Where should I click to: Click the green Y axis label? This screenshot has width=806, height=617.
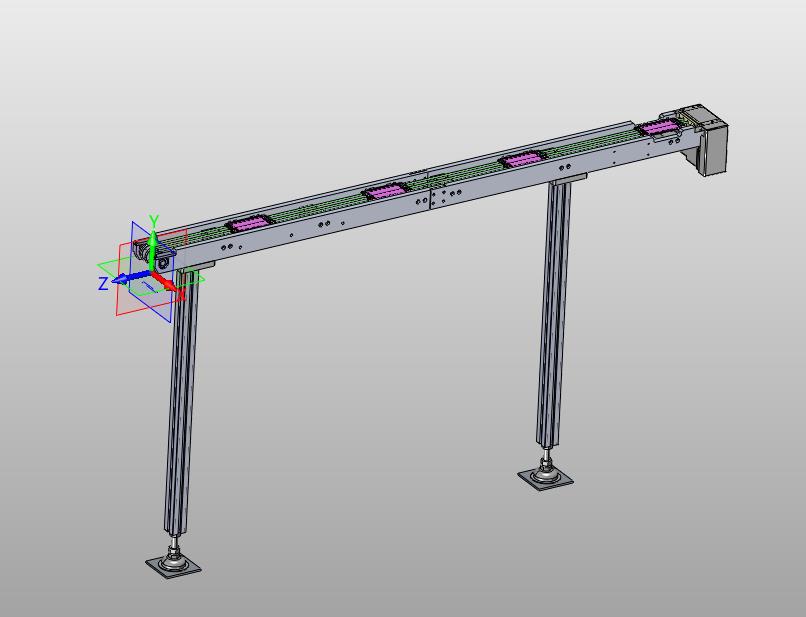(153, 221)
